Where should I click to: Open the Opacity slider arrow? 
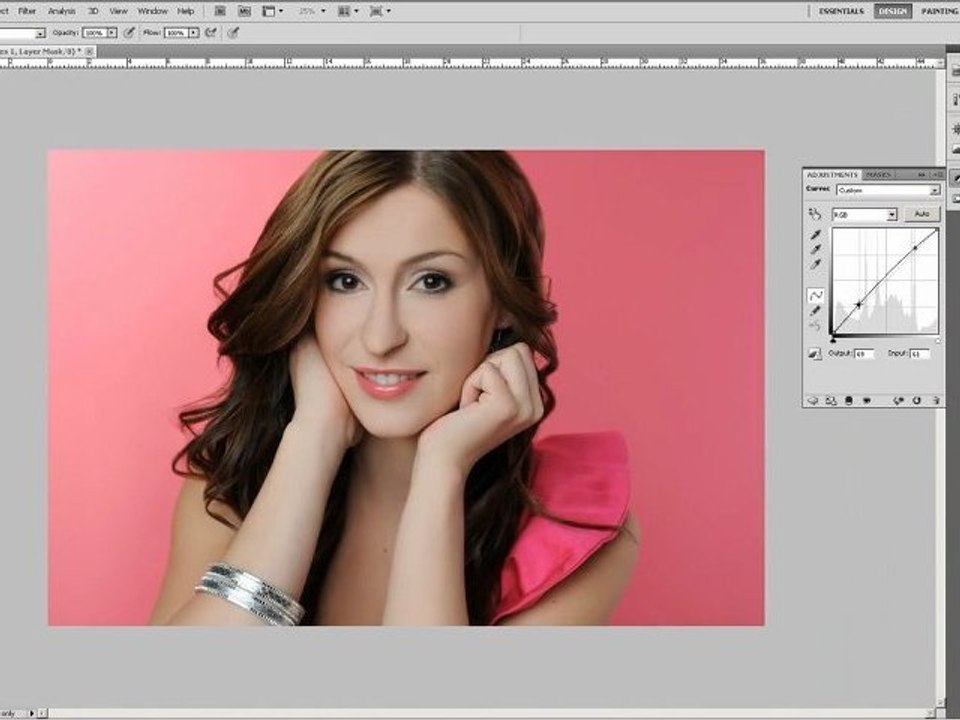pos(112,33)
